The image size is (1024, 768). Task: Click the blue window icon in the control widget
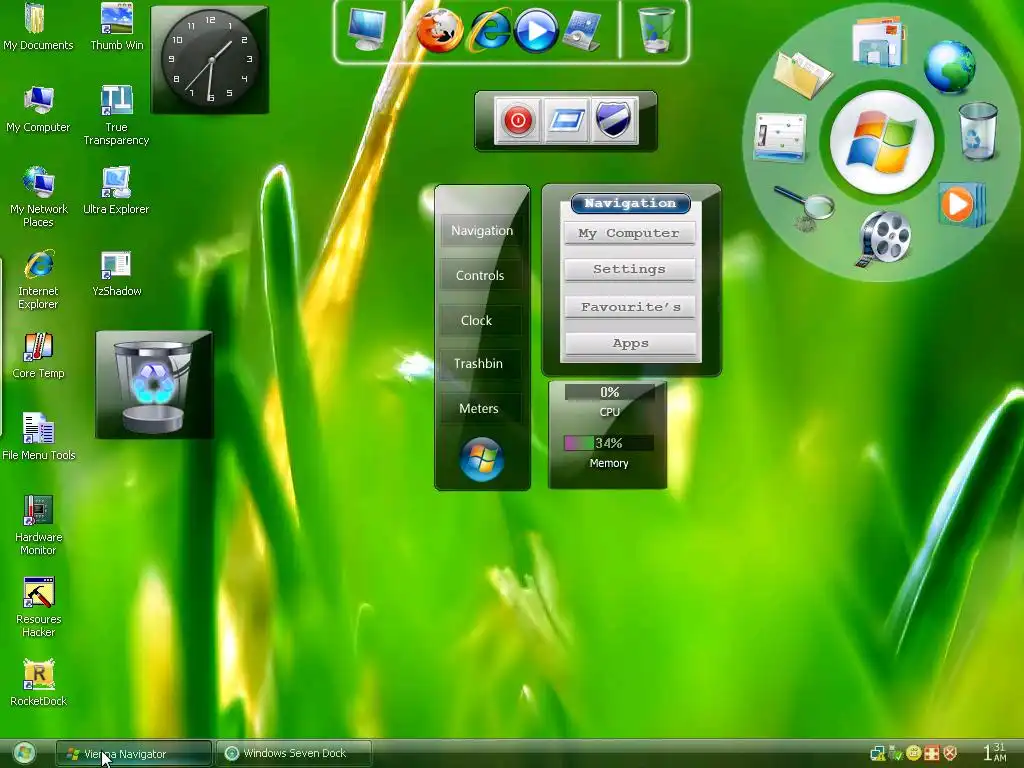(x=566, y=121)
